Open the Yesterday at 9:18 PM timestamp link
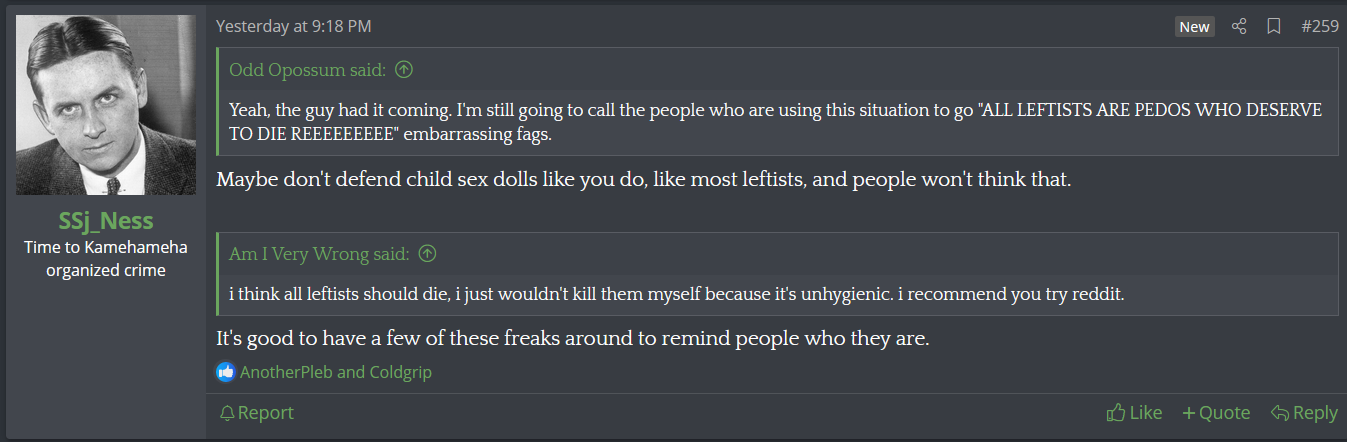 [293, 27]
